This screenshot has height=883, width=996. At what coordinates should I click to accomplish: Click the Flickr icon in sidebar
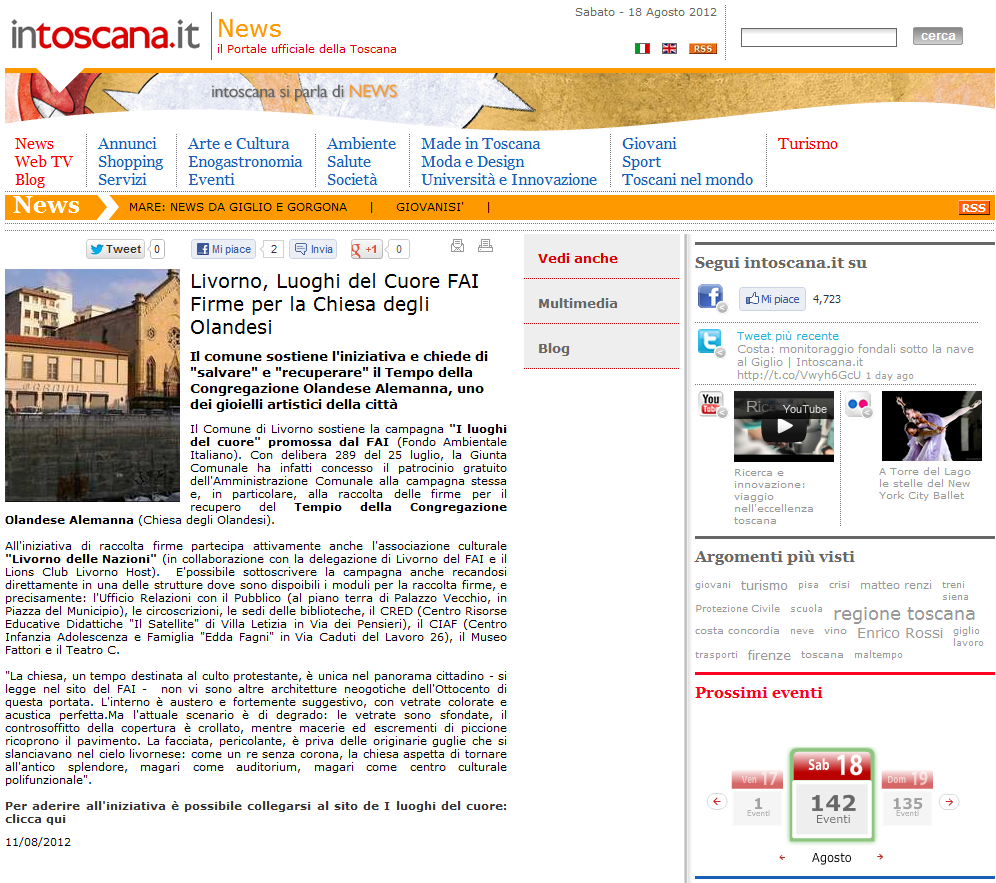point(858,405)
